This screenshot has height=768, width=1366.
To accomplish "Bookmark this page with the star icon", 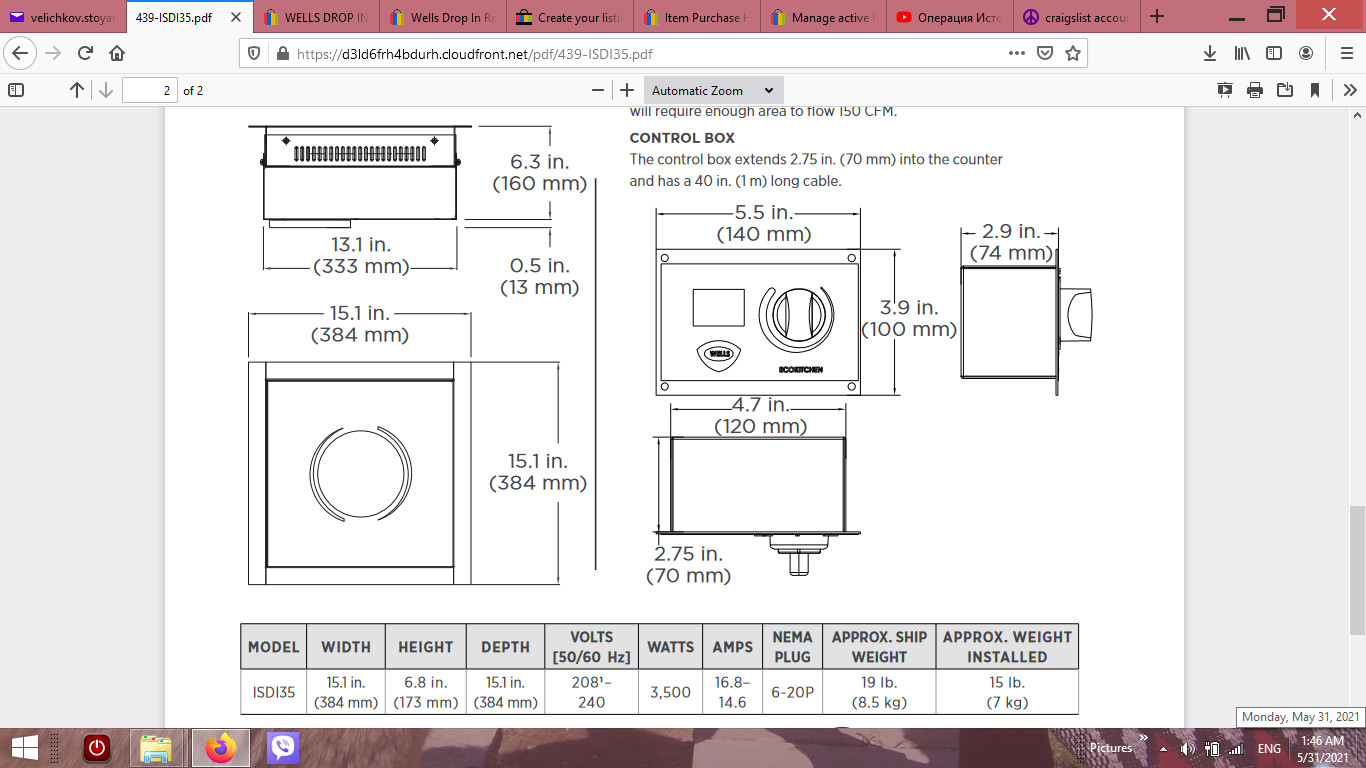I will (1073, 54).
